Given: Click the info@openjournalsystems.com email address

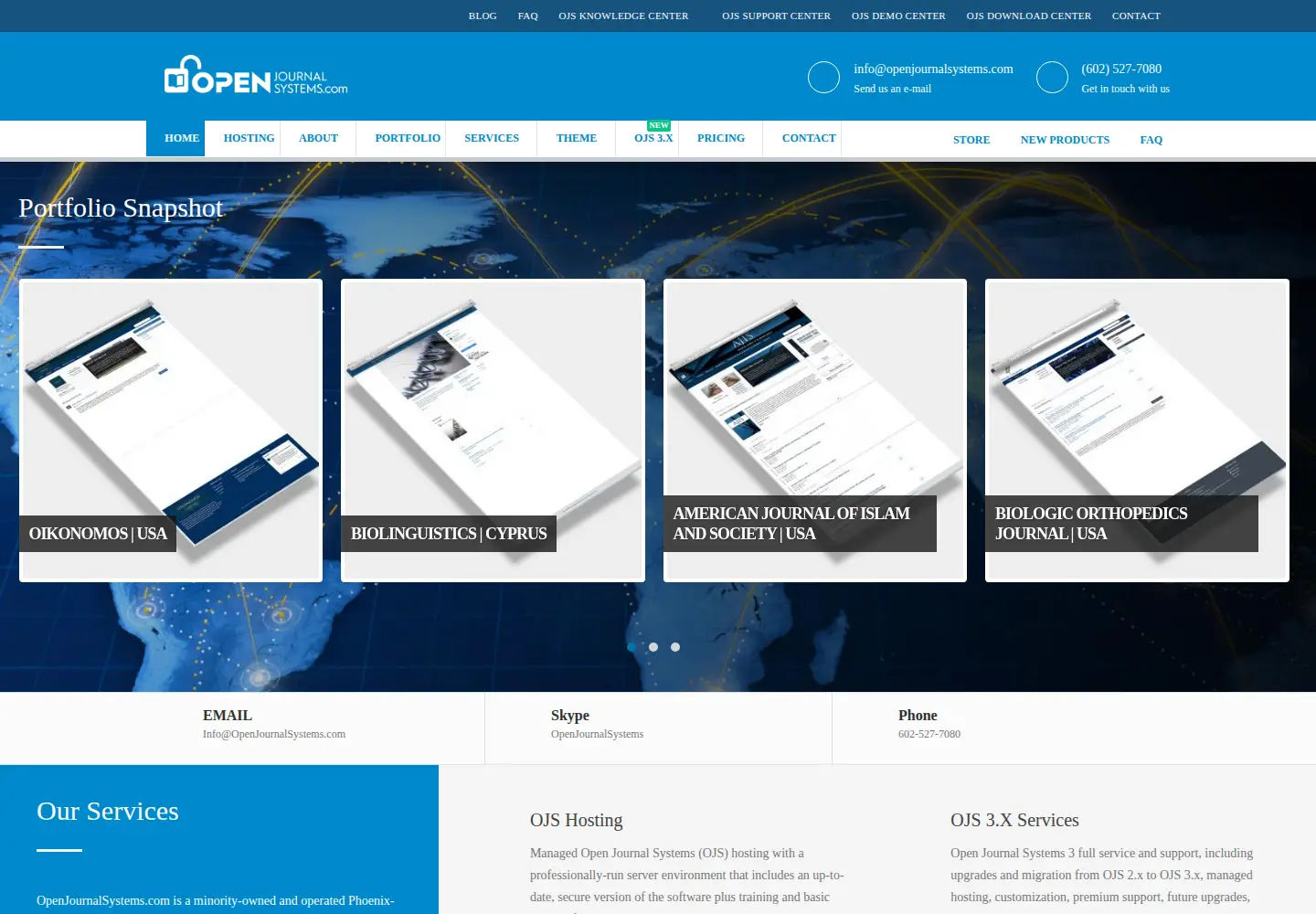Looking at the screenshot, I should click(933, 69).
